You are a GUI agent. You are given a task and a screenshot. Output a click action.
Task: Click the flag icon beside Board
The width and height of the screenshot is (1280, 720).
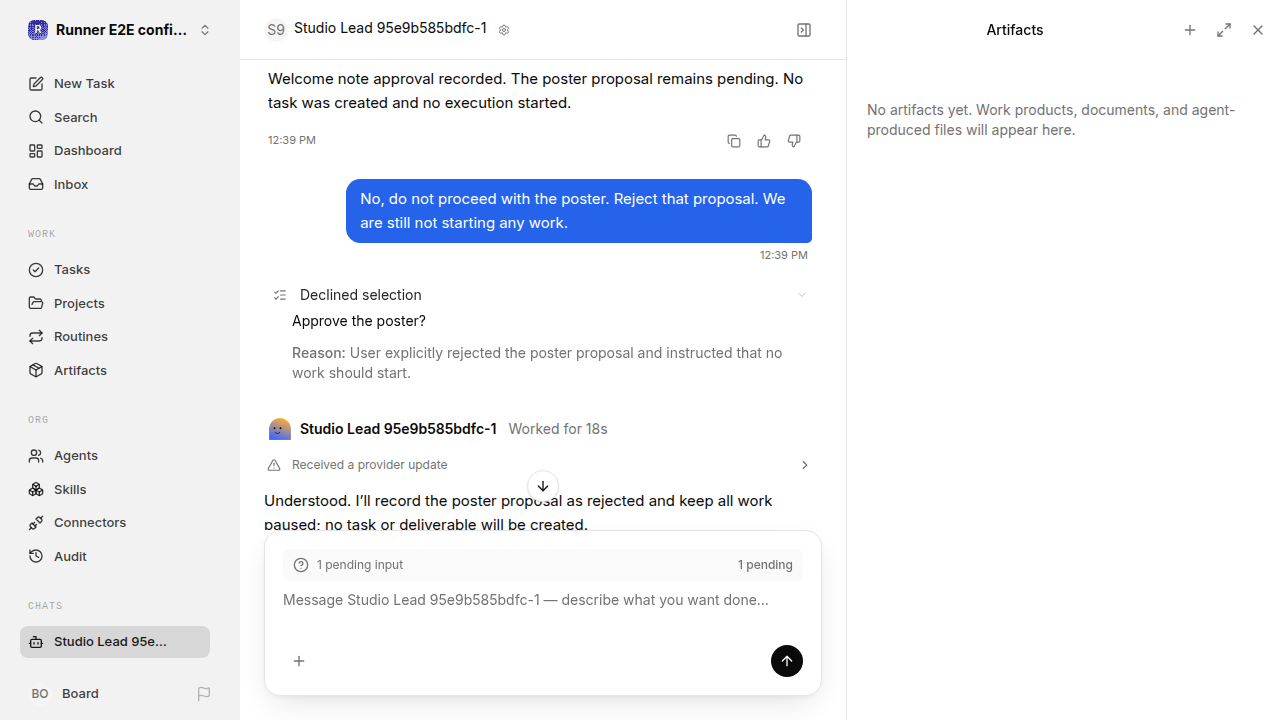point(204,694)
